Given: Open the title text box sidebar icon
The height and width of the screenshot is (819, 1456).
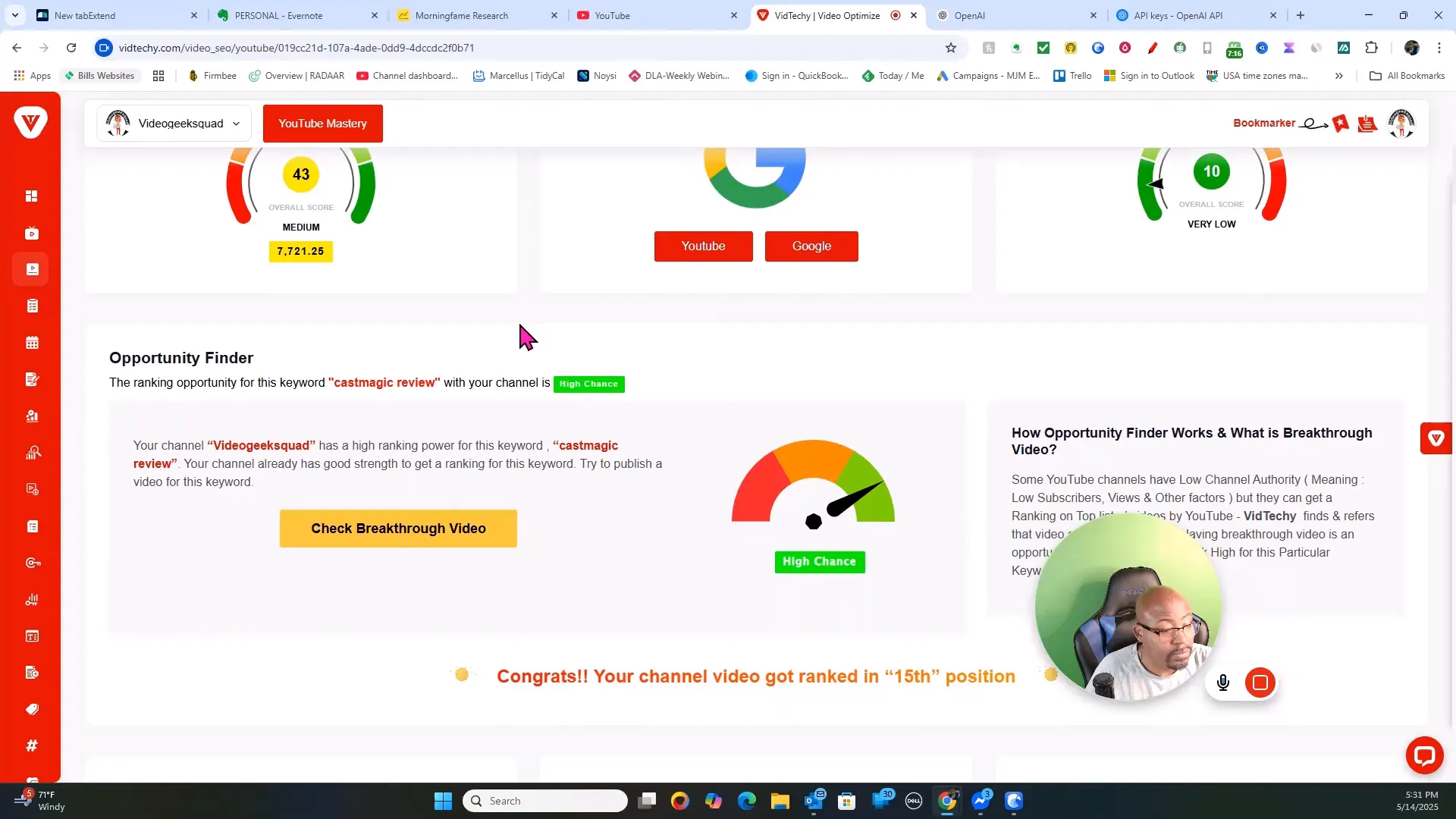Looking at the screenshot, I should 32,636.
